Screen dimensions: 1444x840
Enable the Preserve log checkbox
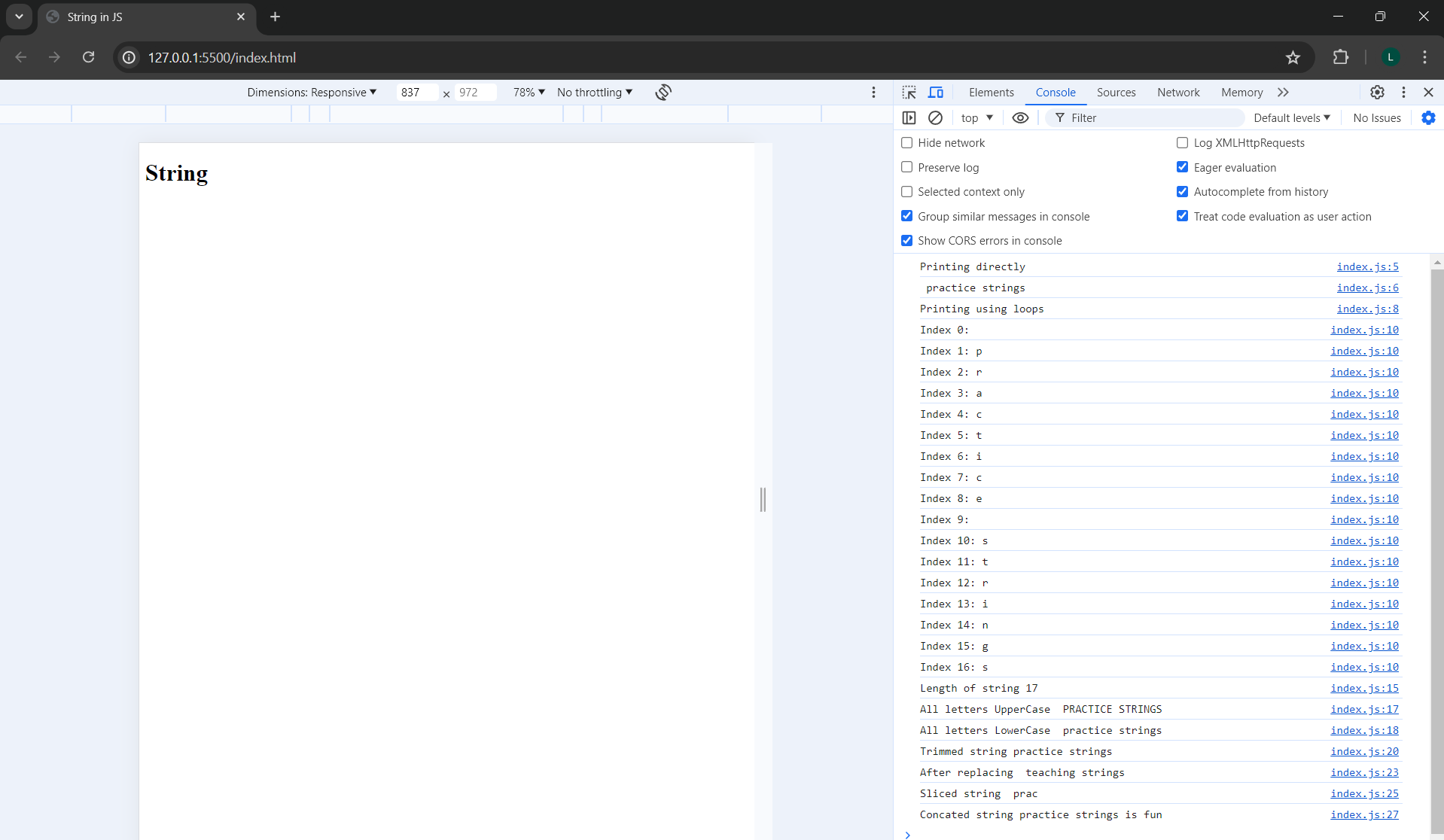(907, 167)
